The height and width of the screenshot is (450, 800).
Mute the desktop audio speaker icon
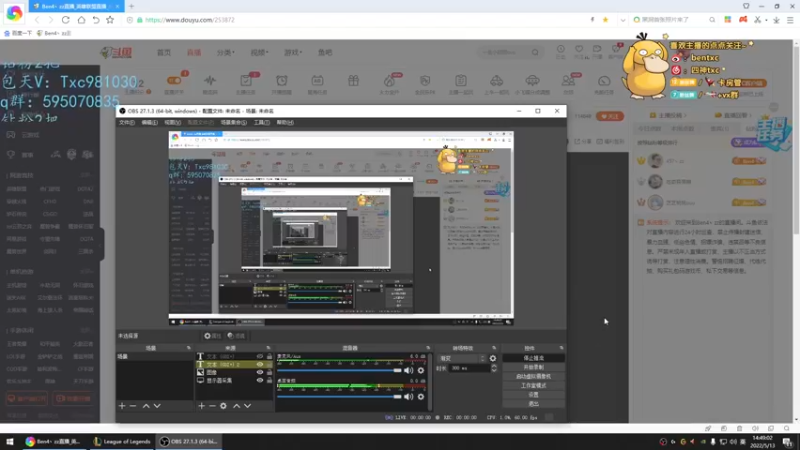(x=409, y=396)
